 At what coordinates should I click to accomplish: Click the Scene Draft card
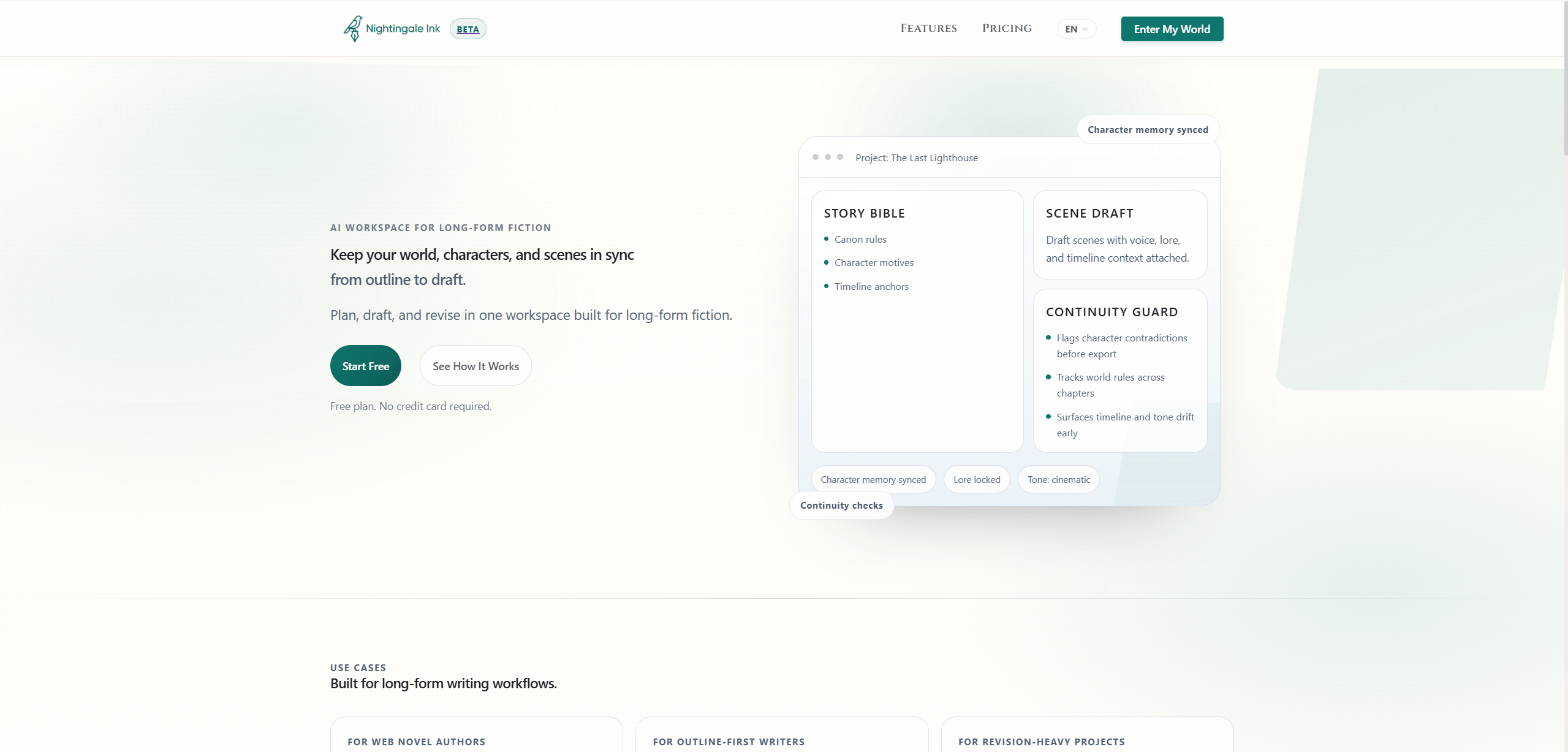coord(1119,235)
